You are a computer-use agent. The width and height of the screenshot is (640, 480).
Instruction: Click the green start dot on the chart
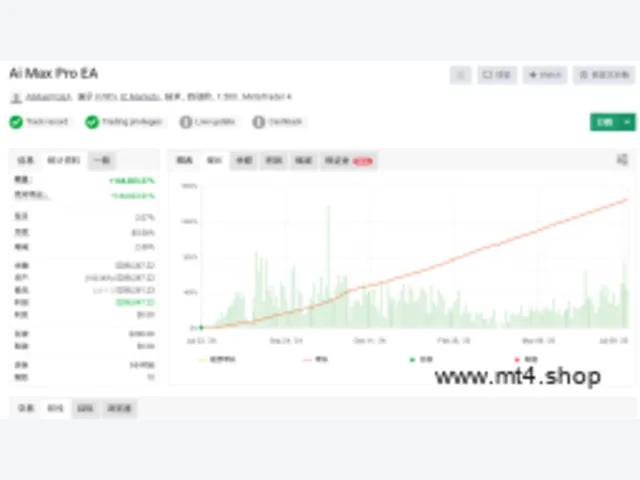pos(201,327)
